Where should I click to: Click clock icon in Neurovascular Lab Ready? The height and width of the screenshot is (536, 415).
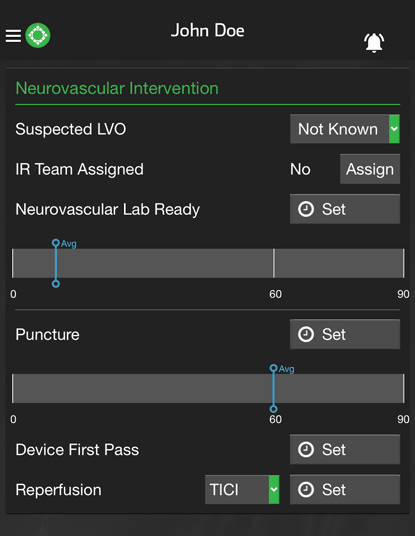point(306,209)
